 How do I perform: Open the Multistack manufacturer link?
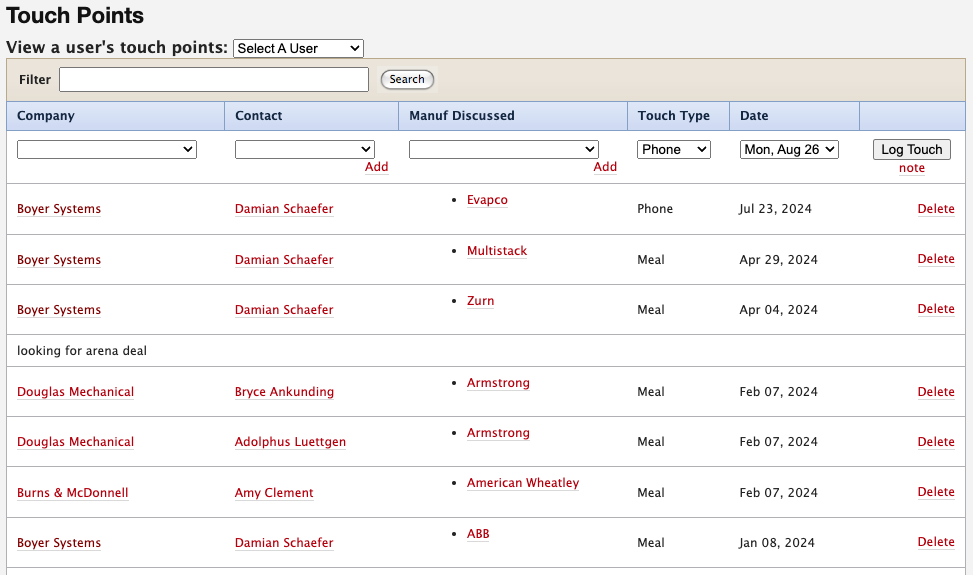pyautogui.click(x=497, y=251)
